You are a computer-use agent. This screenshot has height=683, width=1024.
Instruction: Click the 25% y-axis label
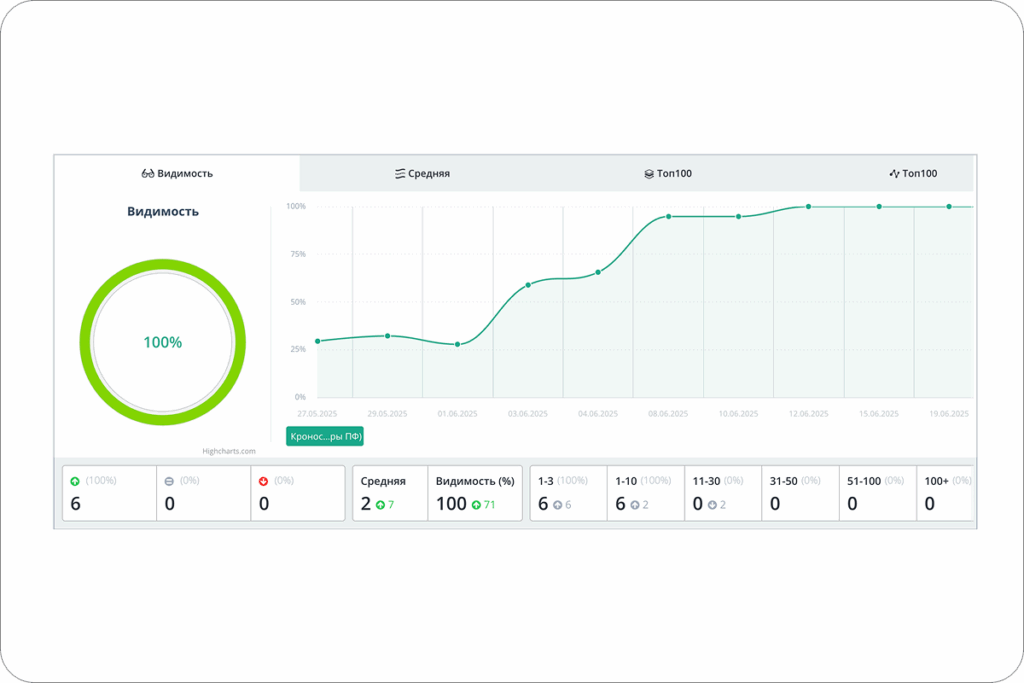[x=298, y=349]
